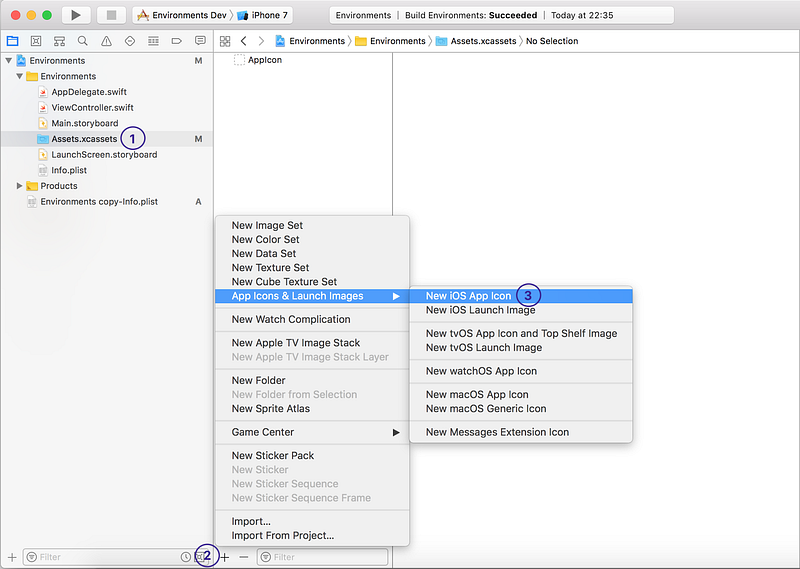Click No Selection in jump bar
This screenshot has width=800, height=569.
[552, 41]
